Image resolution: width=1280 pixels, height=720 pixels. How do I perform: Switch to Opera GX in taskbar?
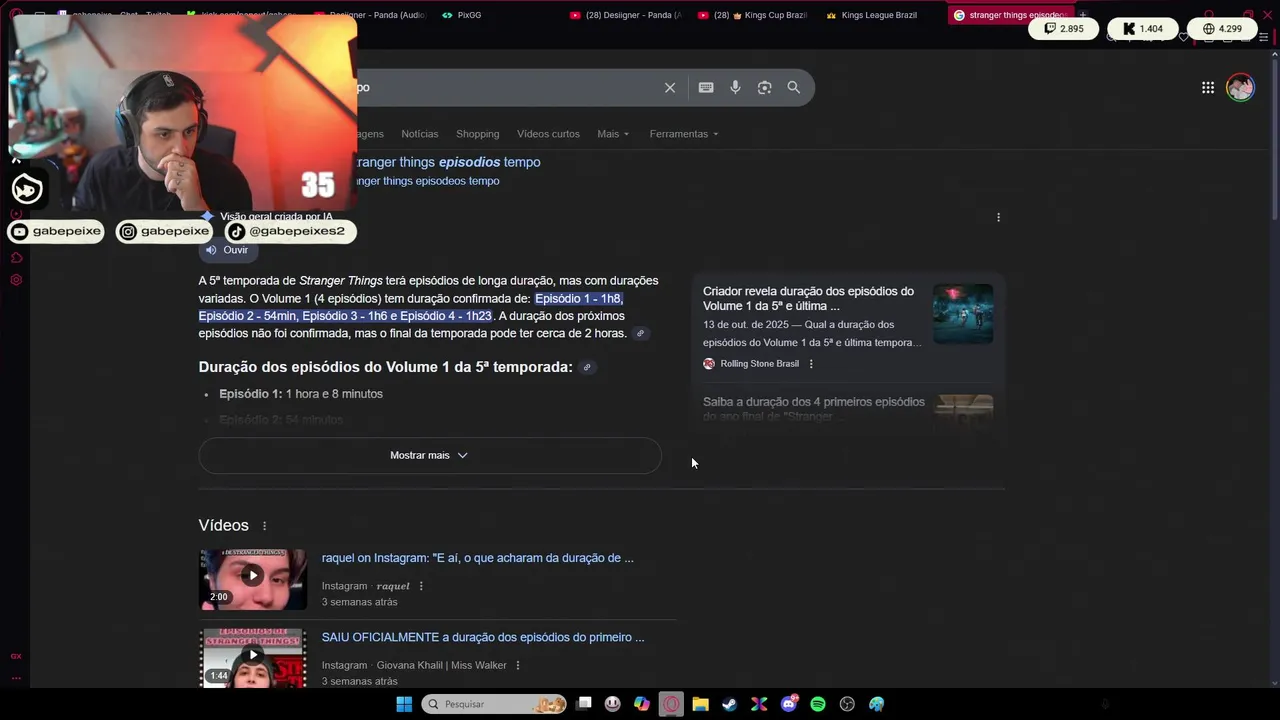point(671,704)
